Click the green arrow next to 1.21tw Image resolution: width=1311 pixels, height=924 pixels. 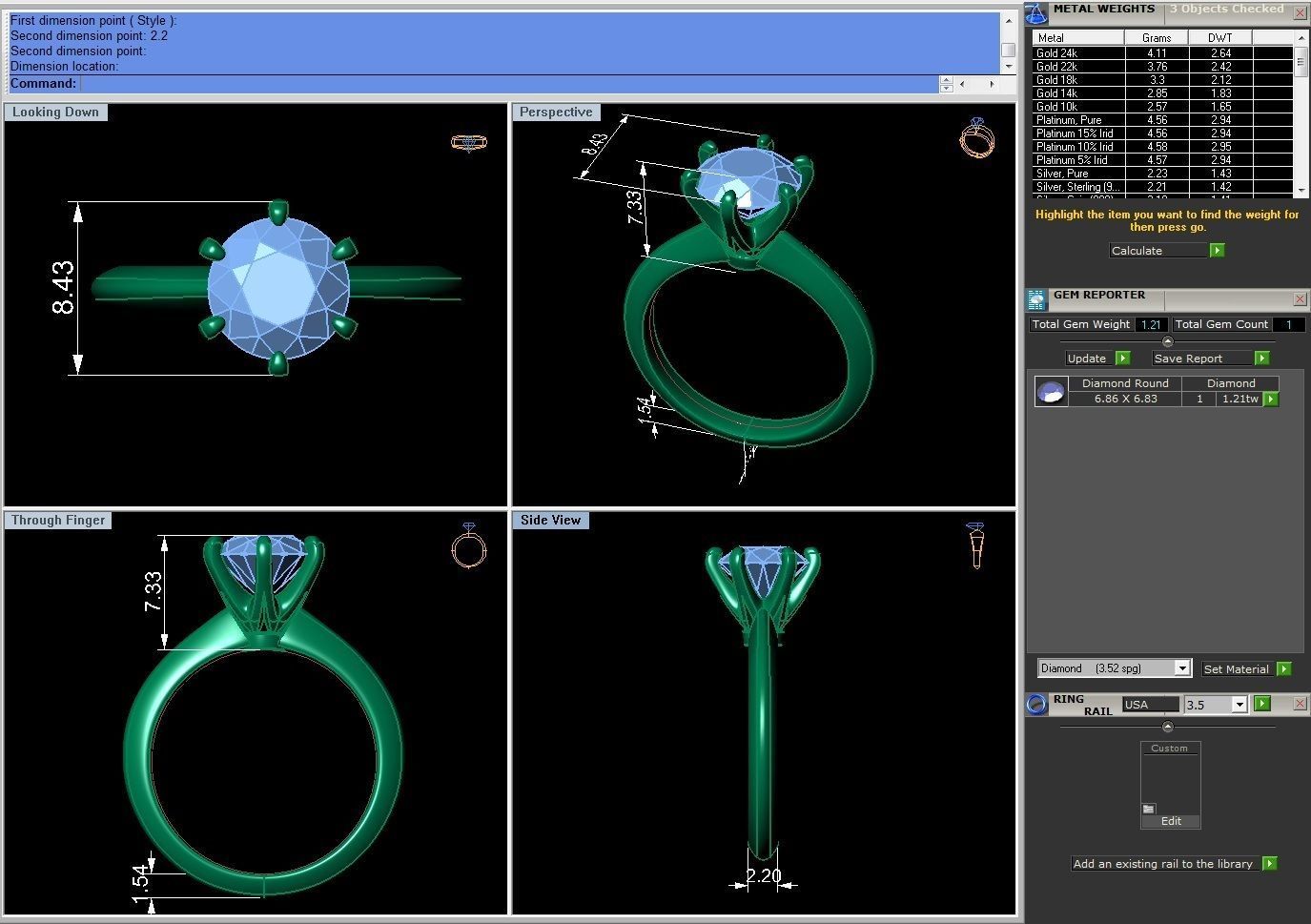point(1271,399)
